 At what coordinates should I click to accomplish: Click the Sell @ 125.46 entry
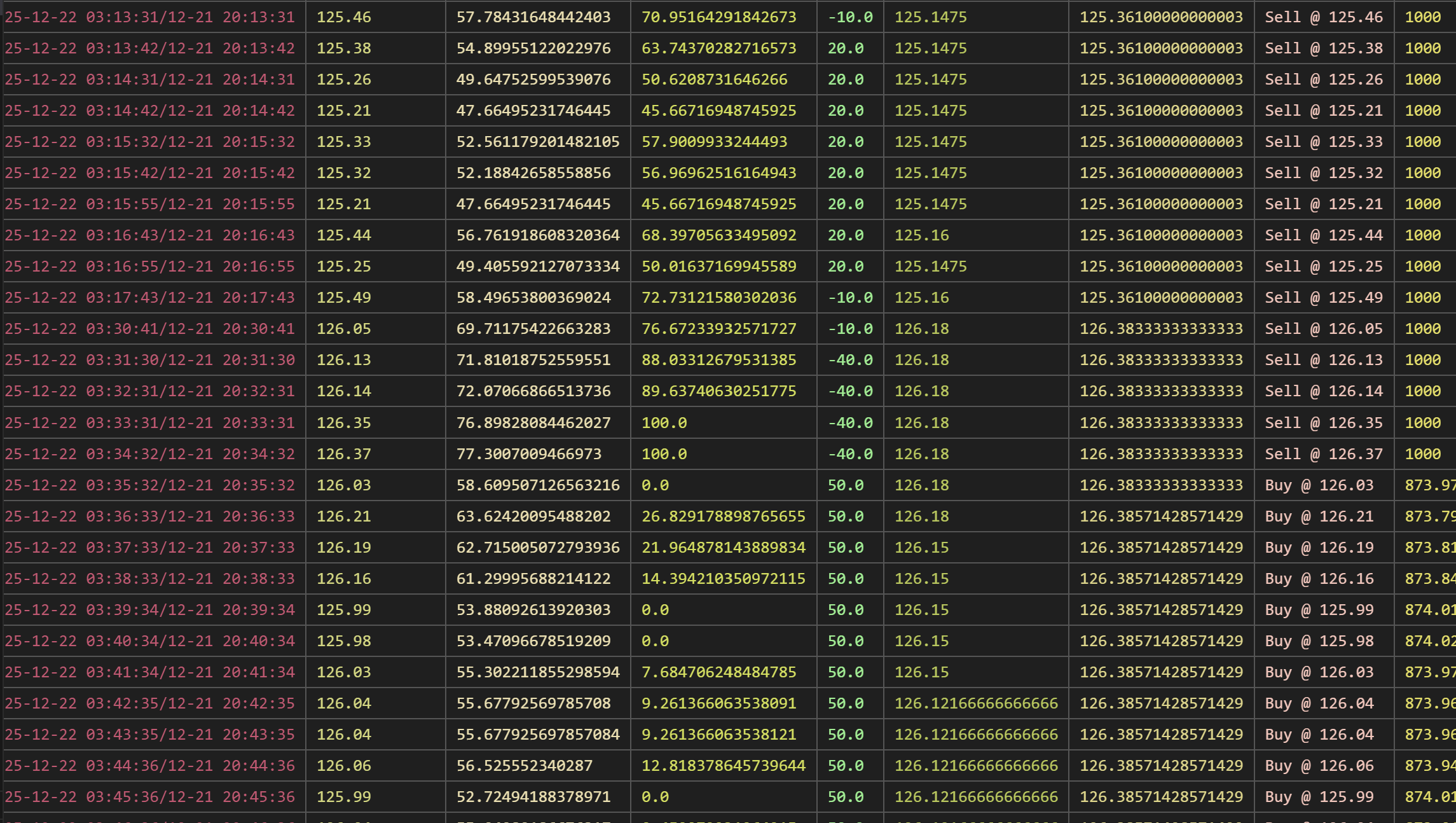tap(1324, 17)
